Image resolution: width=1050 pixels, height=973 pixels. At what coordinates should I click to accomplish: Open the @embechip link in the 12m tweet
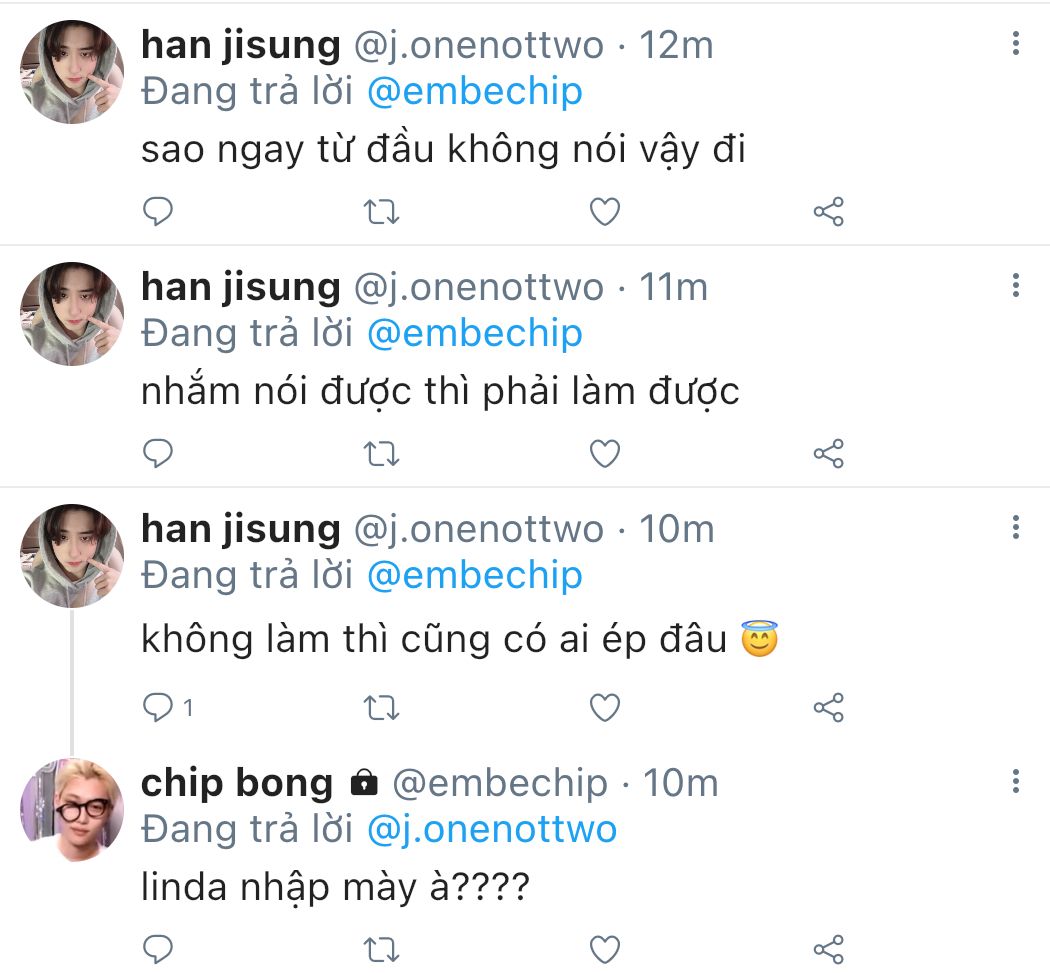click(475, 92)
